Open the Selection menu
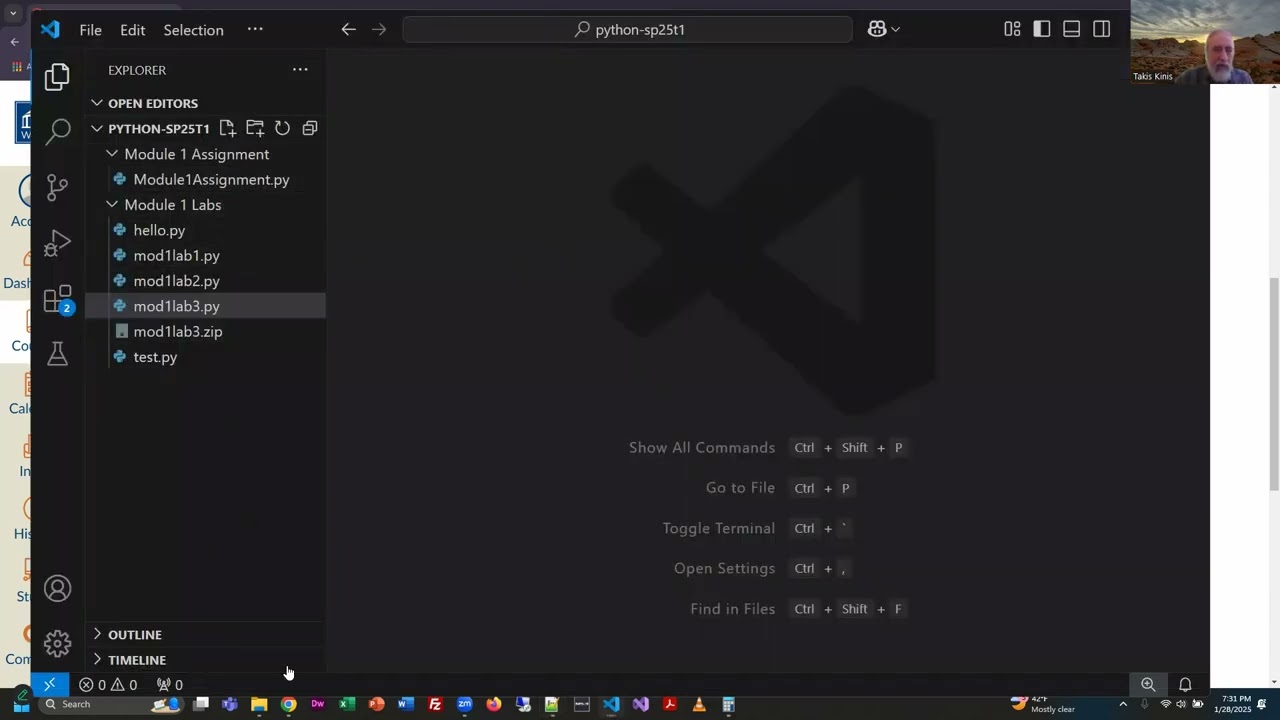The height and width of the screenshot is (720, 1280). [x=193, y=30]
